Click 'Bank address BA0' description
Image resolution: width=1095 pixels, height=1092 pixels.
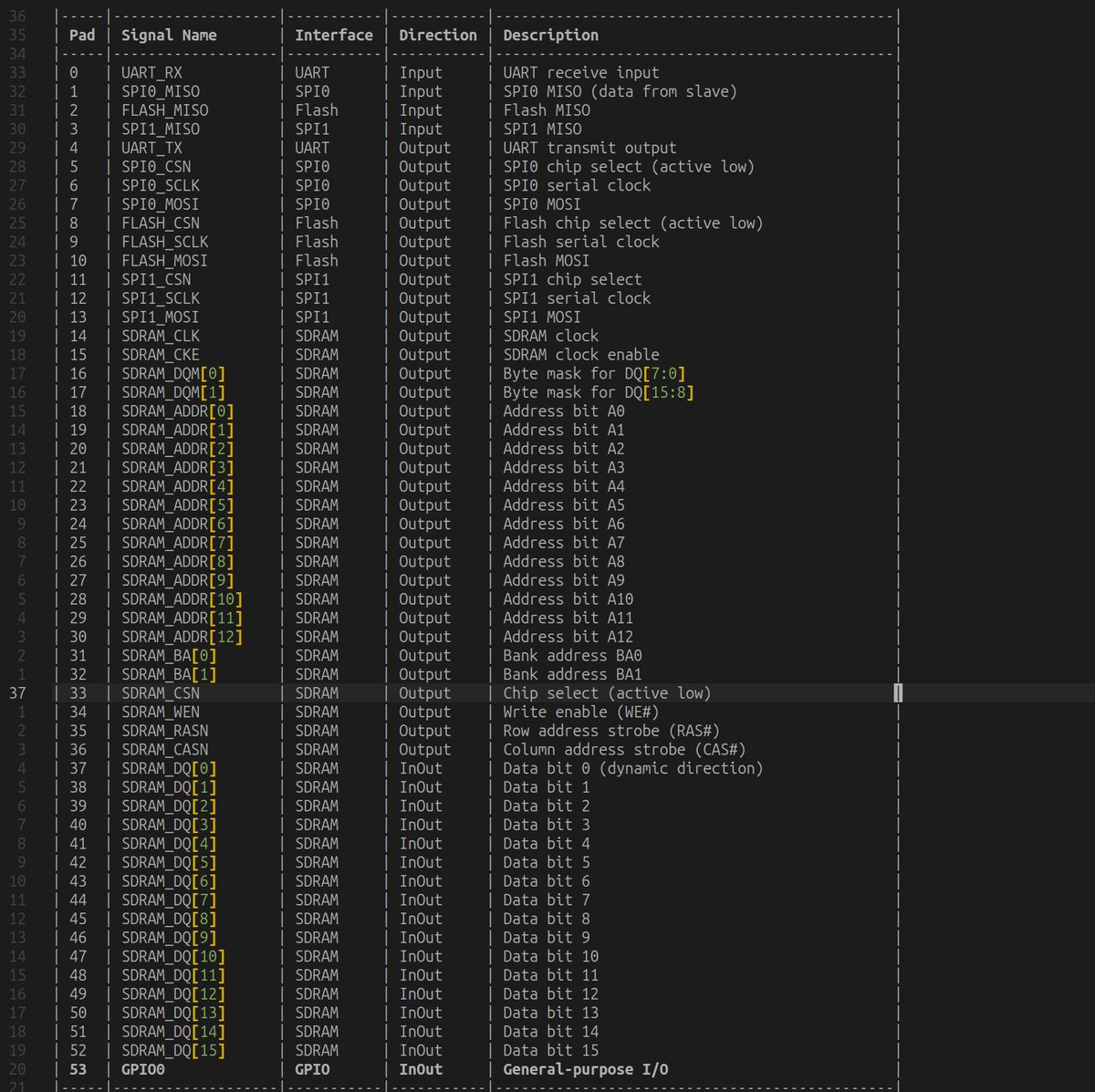click(x=572, y=656)
